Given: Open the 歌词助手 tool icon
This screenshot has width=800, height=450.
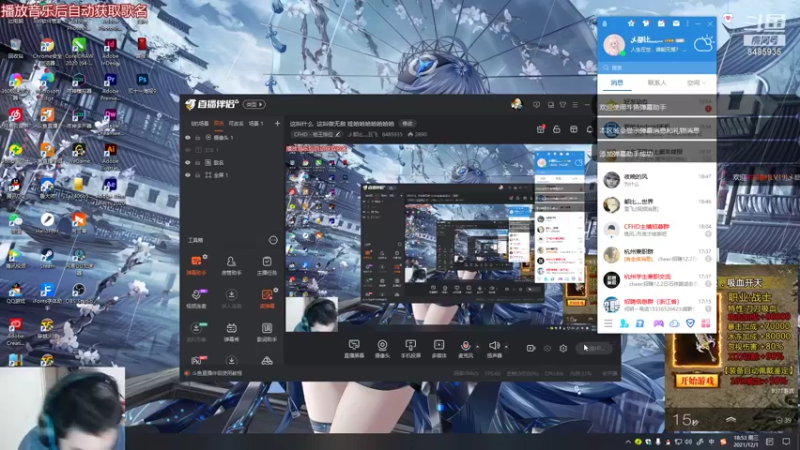Looking at the screenshot, I should click(267, 332).
